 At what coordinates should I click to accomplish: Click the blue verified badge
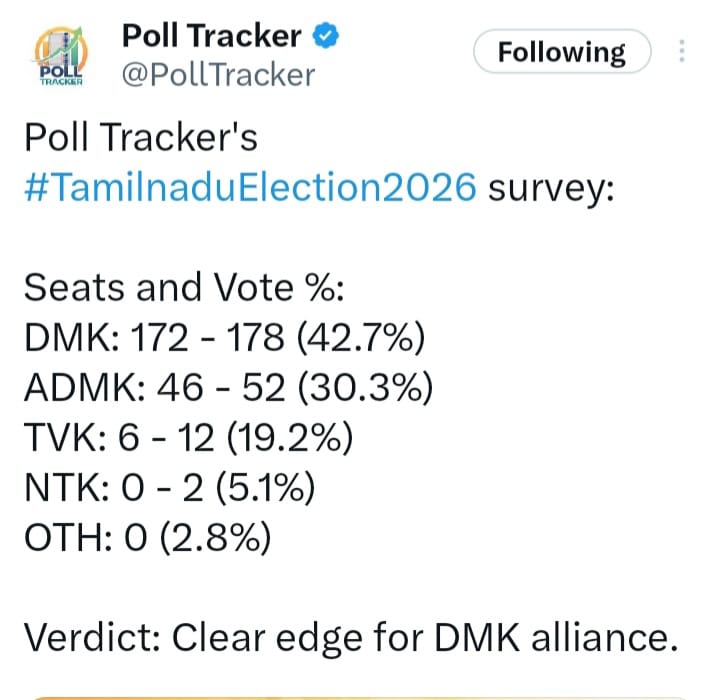pyautogui.click(x=327, y=36)
